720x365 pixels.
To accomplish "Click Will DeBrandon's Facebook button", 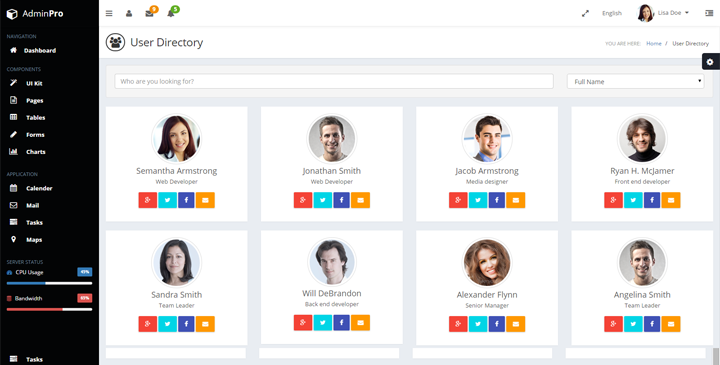I will tap(342, 323).
